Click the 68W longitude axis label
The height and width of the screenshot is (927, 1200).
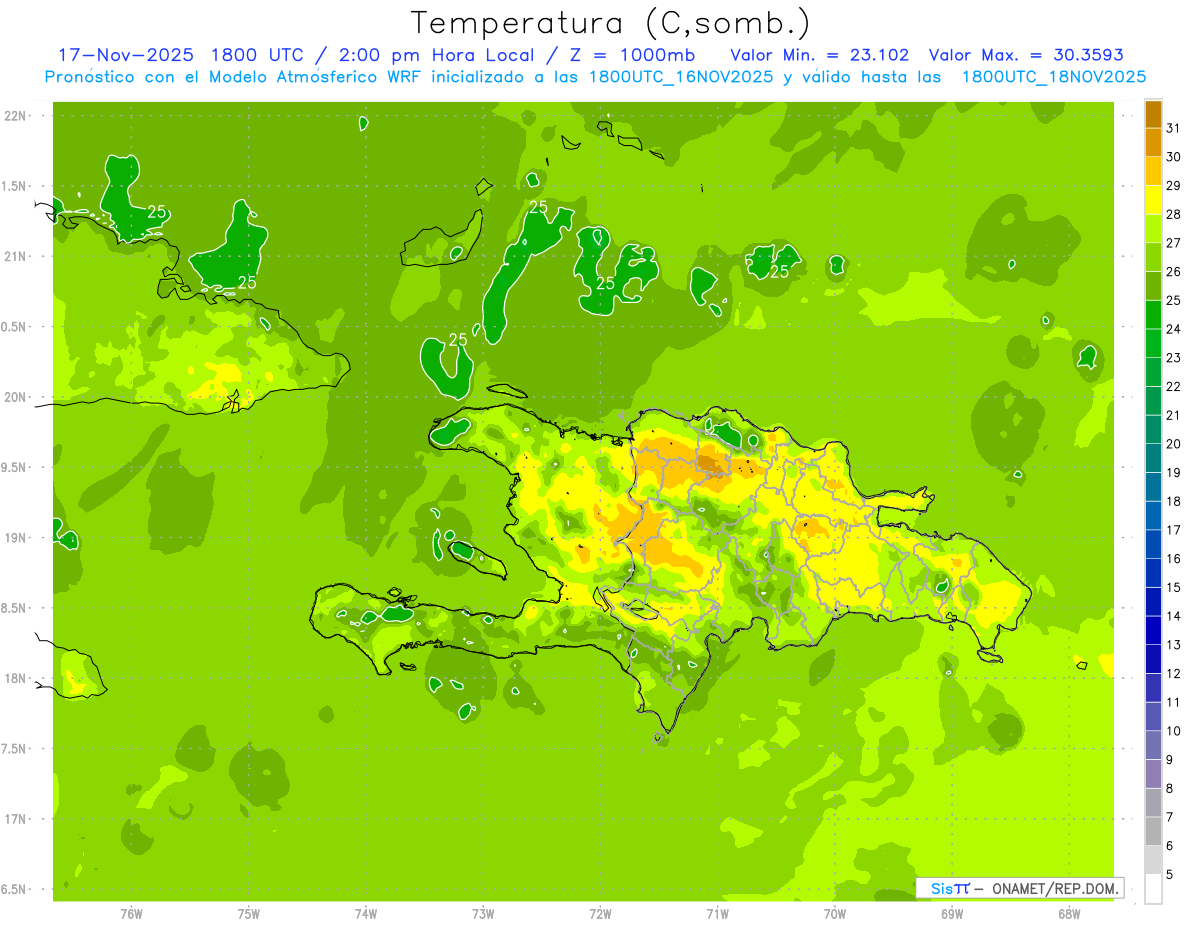tap(1069, 914)
